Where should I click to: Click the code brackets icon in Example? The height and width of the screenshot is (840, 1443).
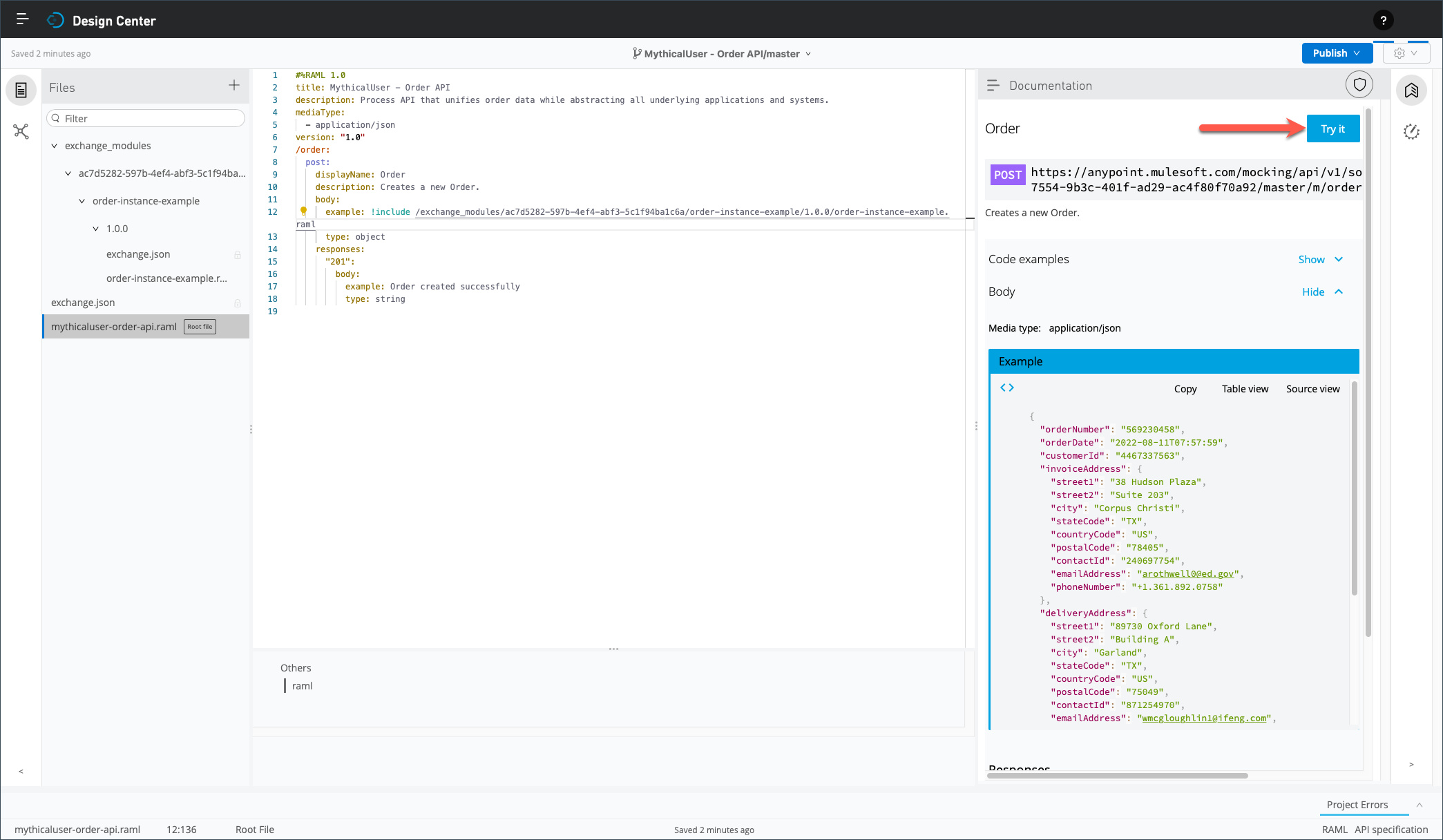pos(1007,388)
